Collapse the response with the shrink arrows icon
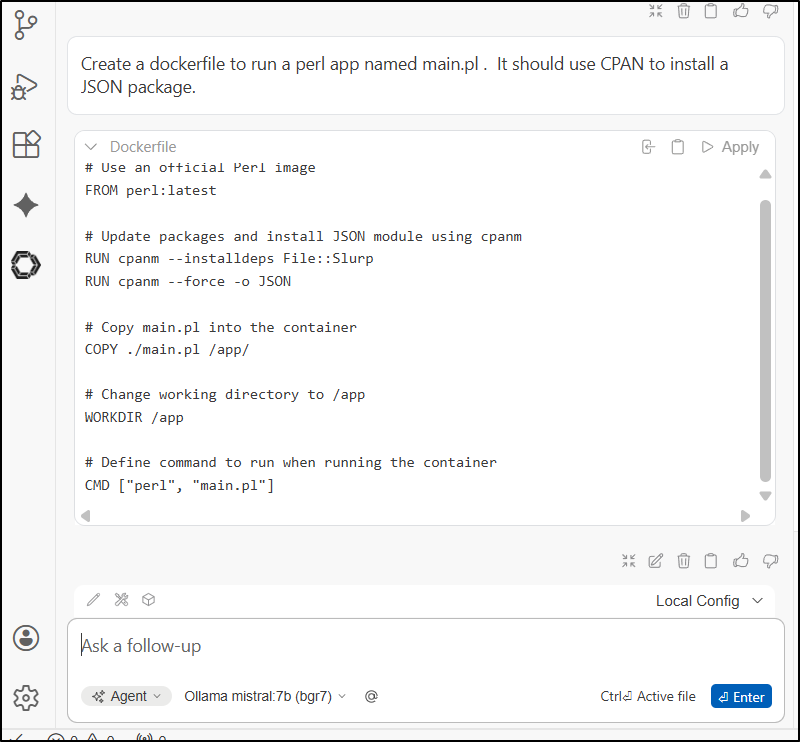Image resolution: width=800 pixels, height=742 pixels. click(x=628, y=560)
